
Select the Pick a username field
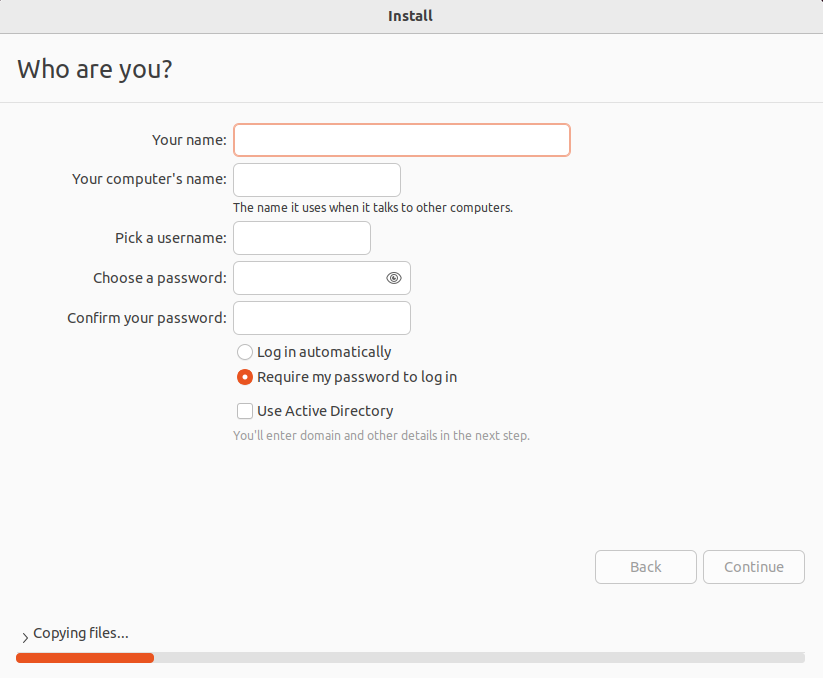pyautogui.click(x=302, y=238)
